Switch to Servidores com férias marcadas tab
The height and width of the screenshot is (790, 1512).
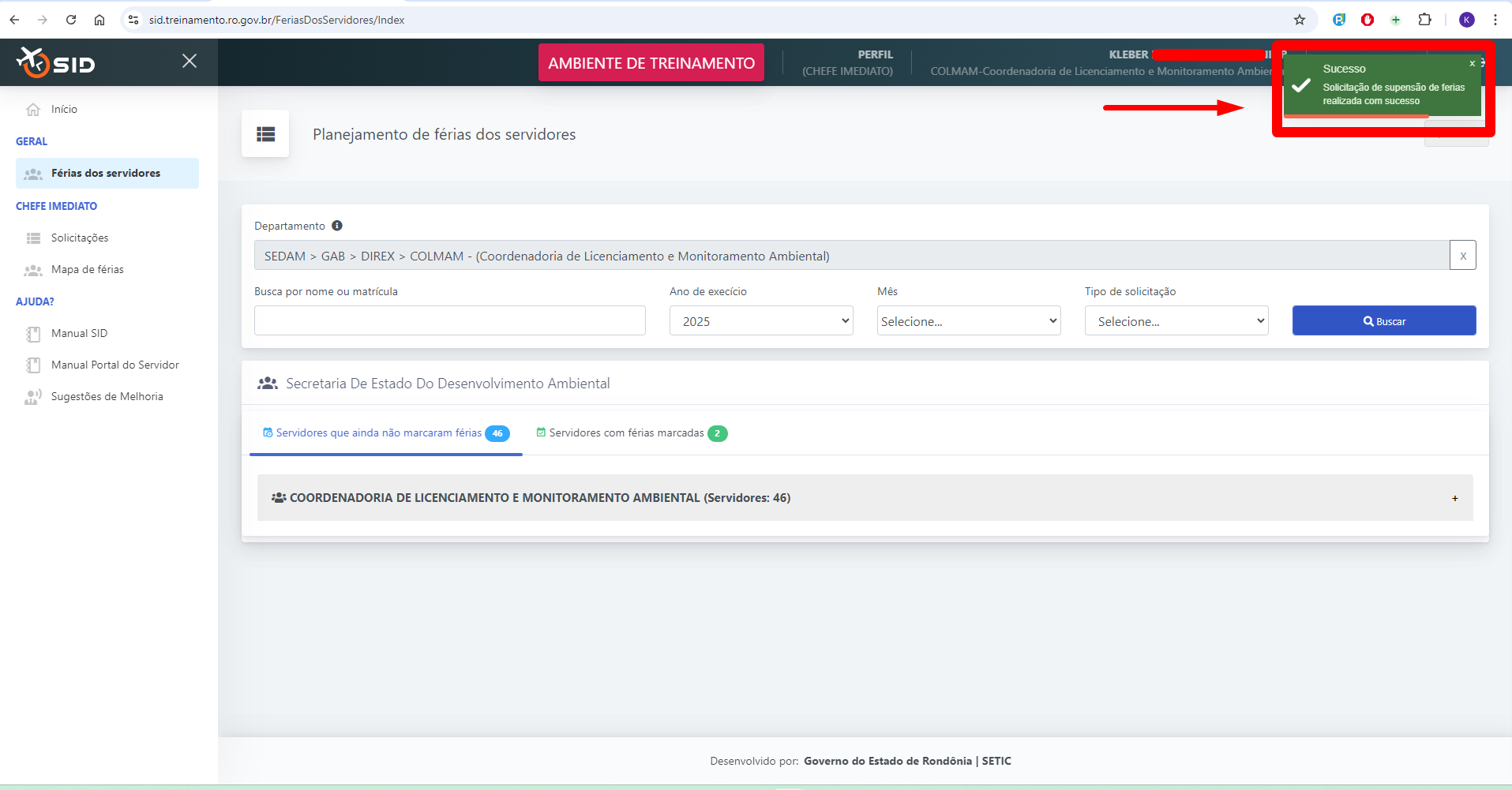click(632, 432)
